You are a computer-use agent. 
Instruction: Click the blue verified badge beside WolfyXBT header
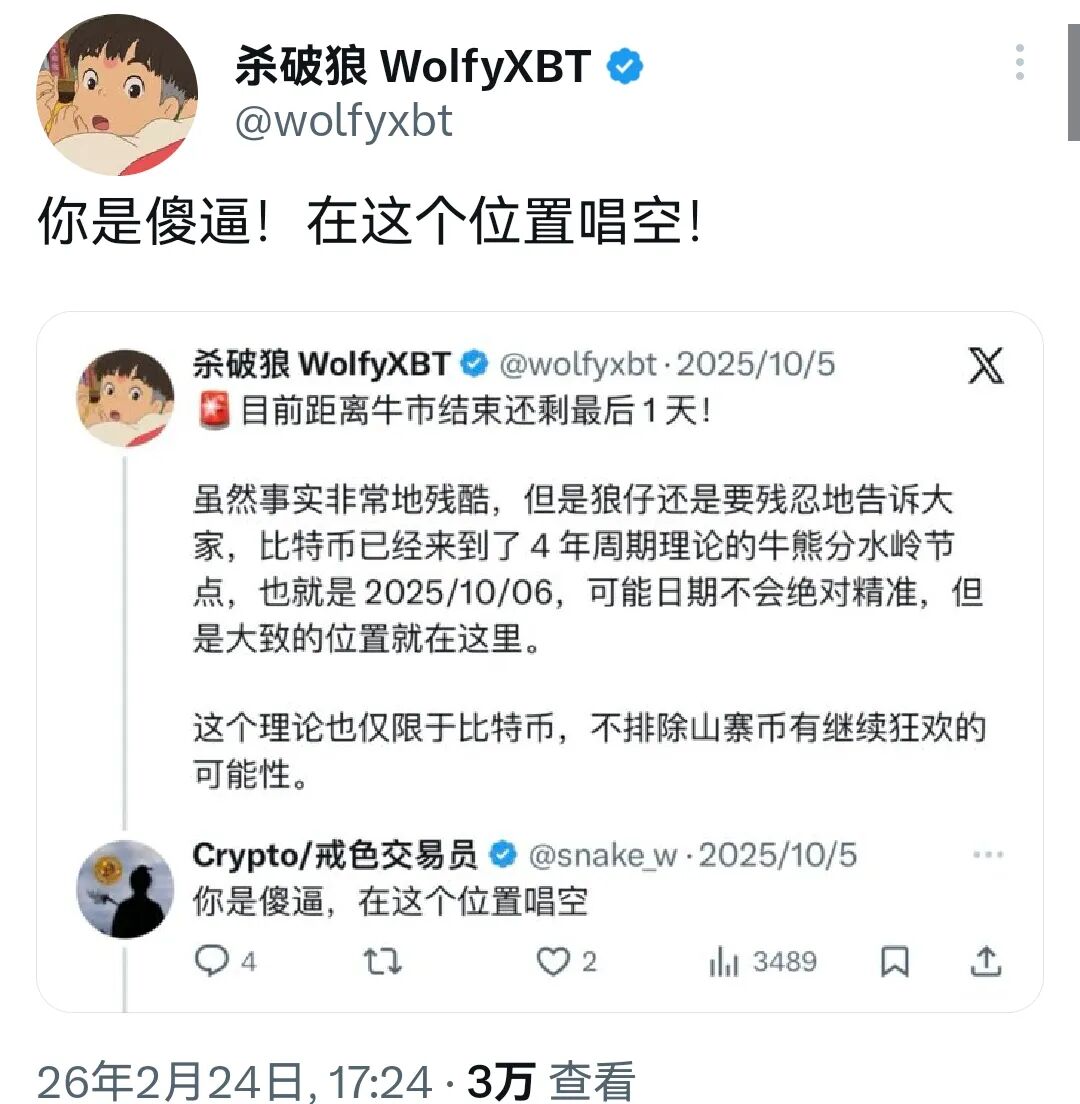tap(624, 66)
